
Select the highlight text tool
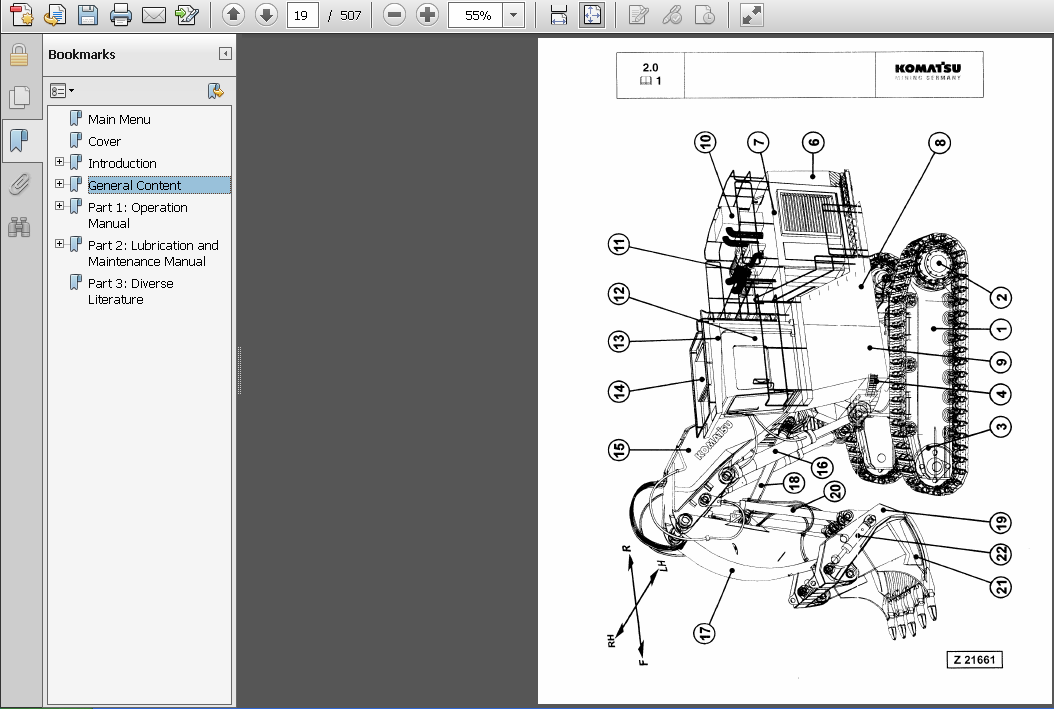[x=672, y=15]
